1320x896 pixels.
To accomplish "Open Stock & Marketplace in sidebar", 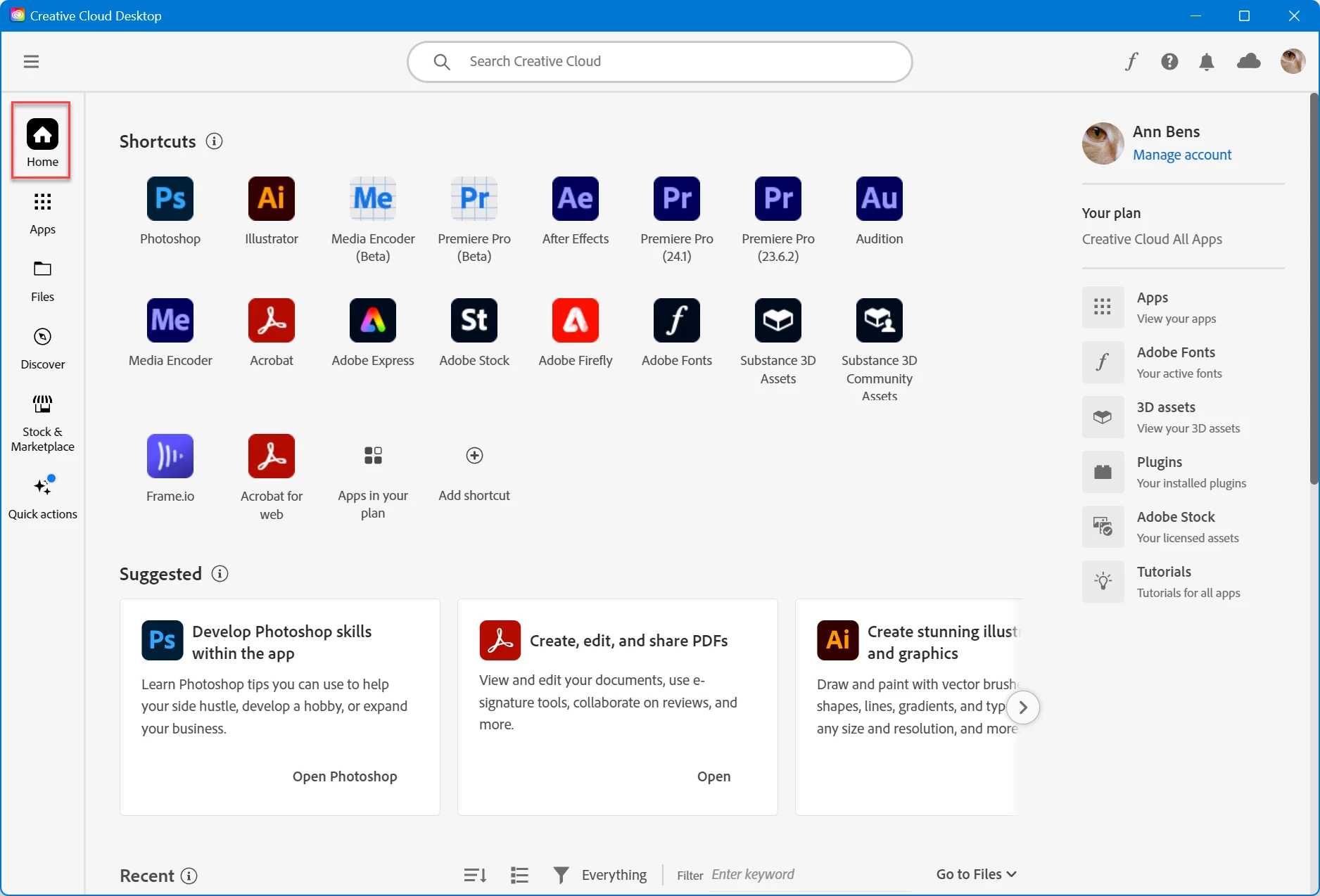I will pos(42,423).
